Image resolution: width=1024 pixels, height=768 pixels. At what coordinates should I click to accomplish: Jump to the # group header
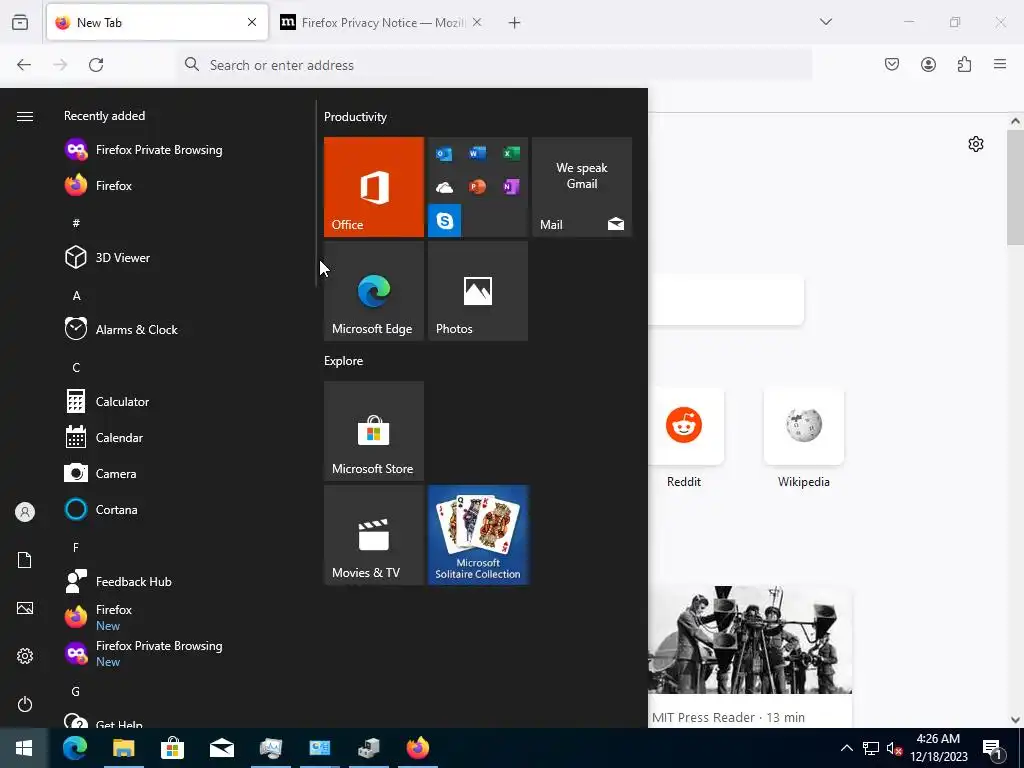pos(76,223)
